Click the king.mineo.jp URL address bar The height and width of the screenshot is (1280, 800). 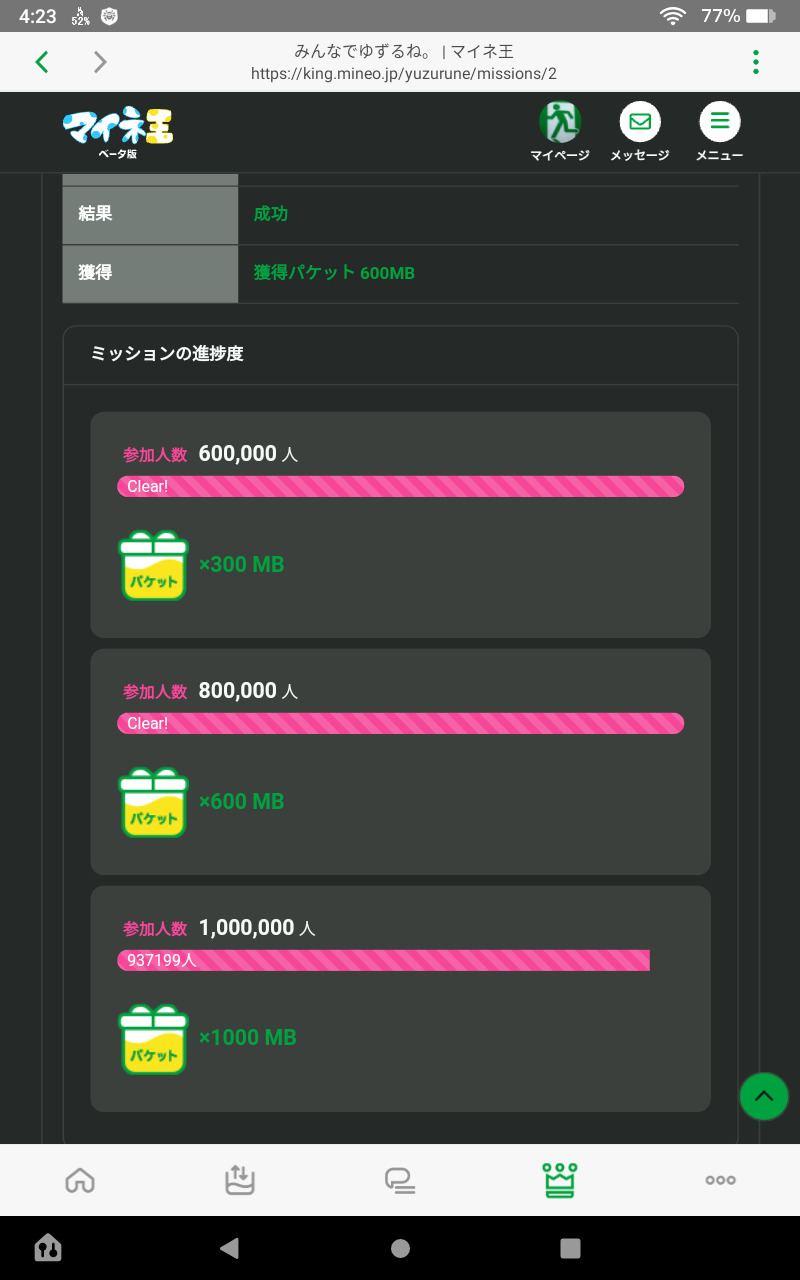click(x=404, y=73)
